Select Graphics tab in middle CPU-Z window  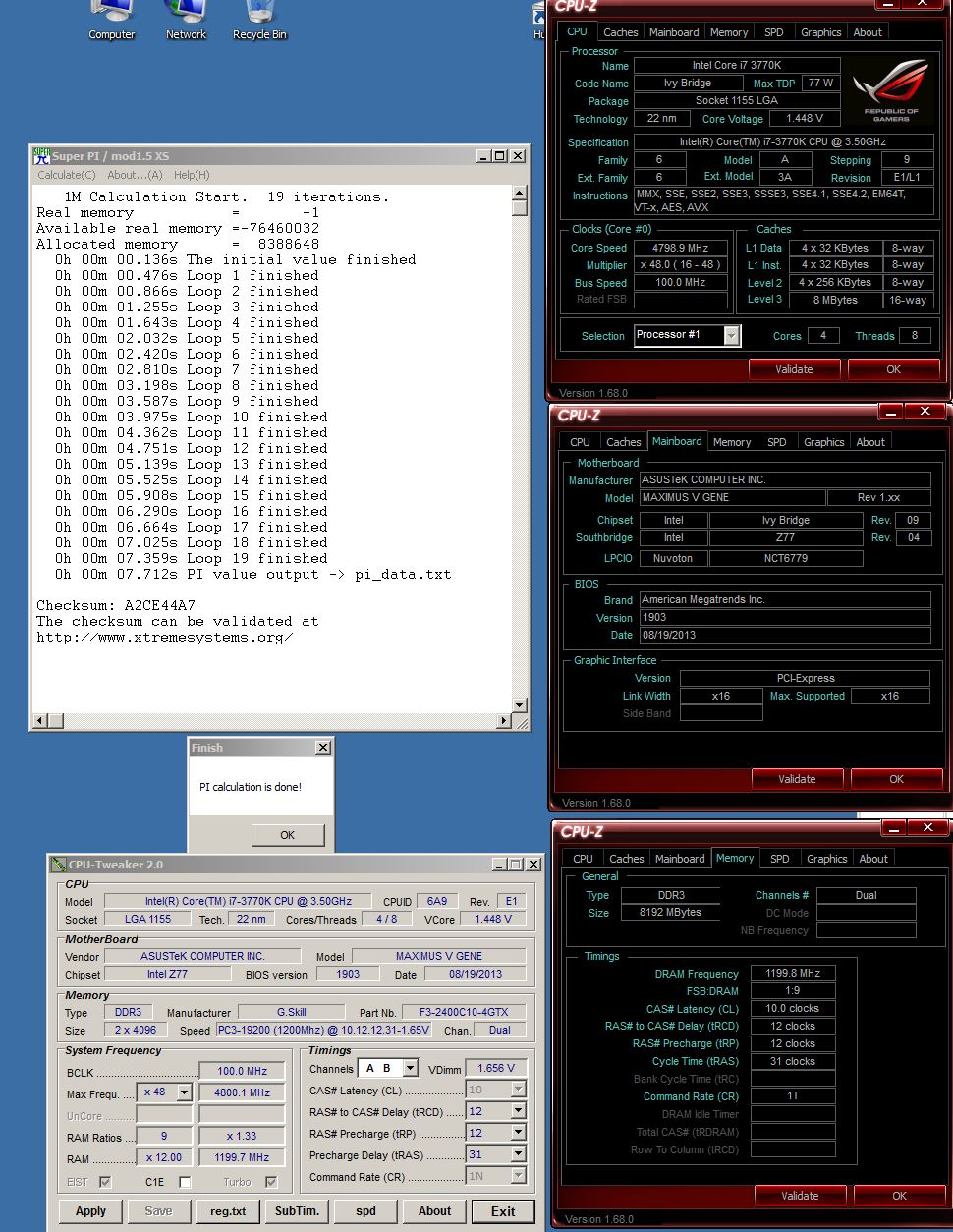[x=824, y=442]
